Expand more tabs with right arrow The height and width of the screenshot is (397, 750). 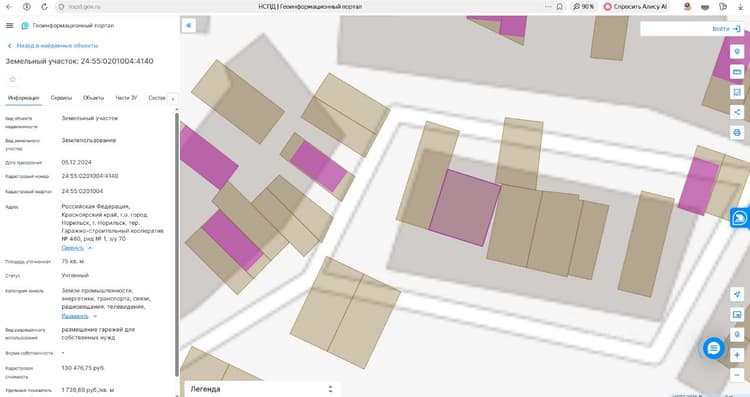pos(173,99)
